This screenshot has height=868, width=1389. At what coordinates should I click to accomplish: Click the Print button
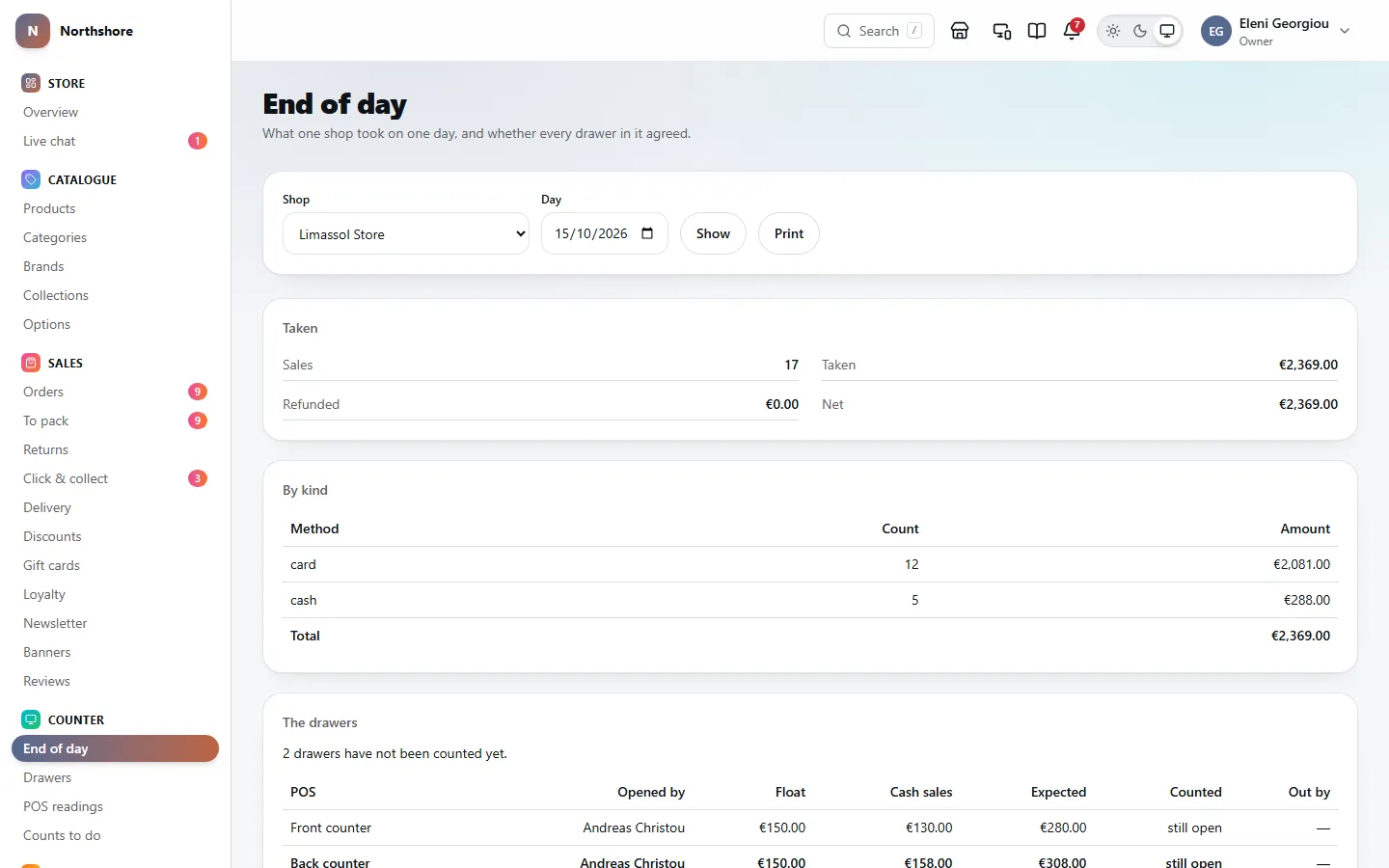789,233
